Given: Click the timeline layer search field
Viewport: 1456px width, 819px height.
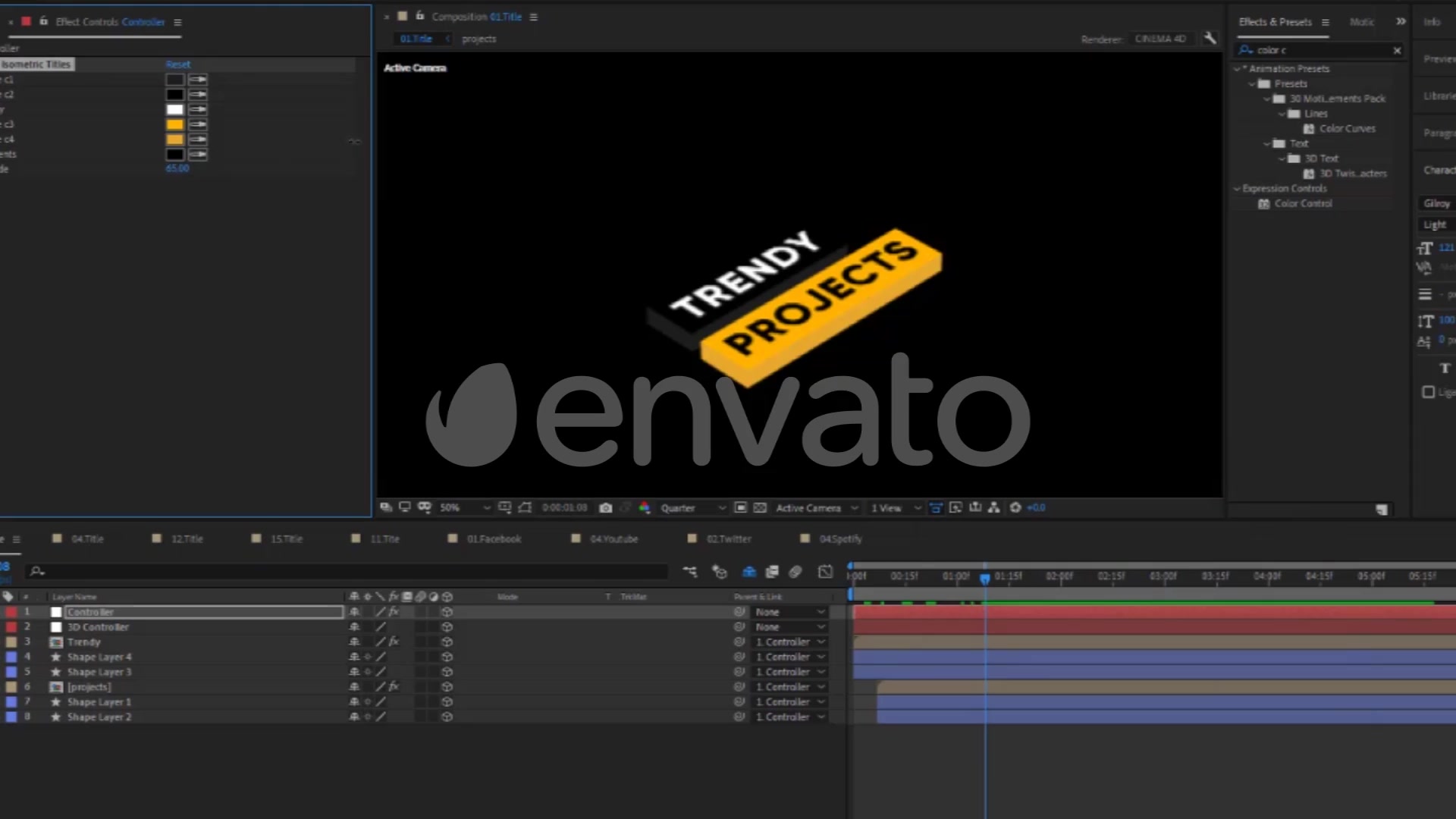Looking at the screenshot, I should coord(347,571).
